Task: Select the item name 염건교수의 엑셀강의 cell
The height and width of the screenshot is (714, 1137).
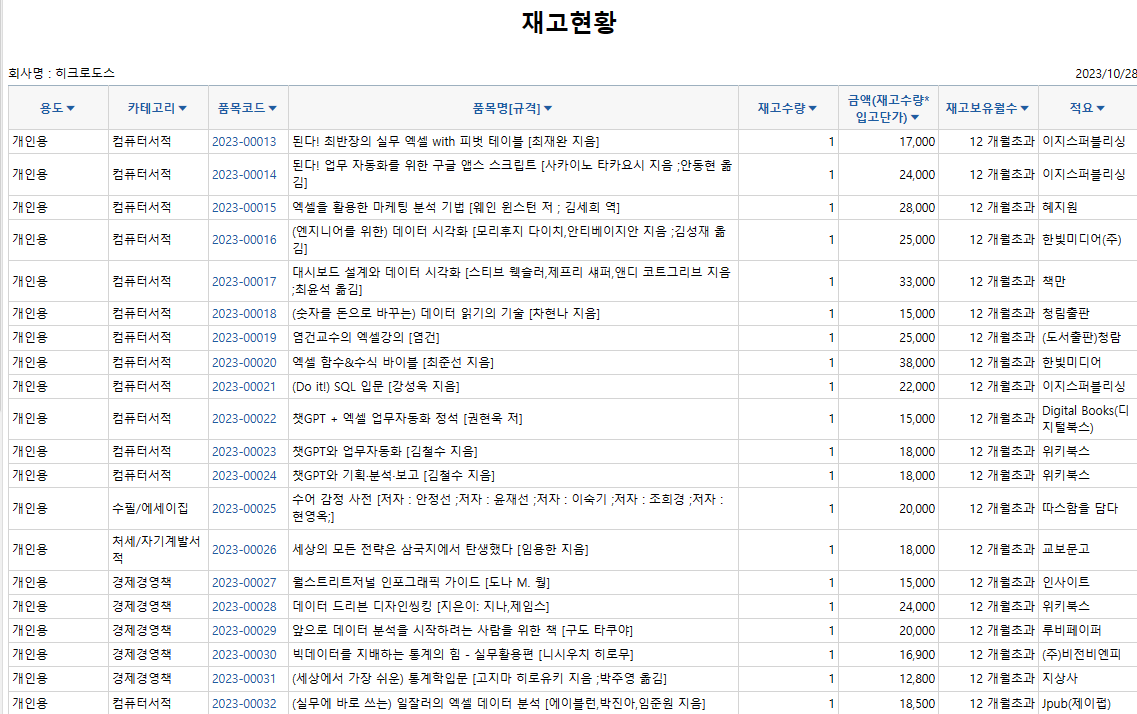Action: [x=513, y=338]
